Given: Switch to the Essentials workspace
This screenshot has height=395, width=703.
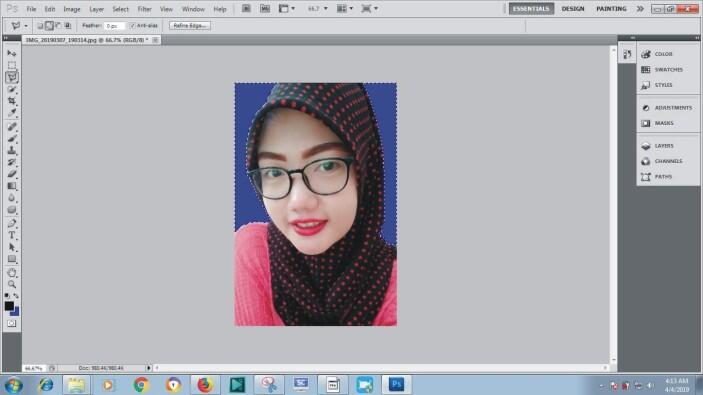Looking at the screenshot, I should pyautogui.click(x=531, y=9).
